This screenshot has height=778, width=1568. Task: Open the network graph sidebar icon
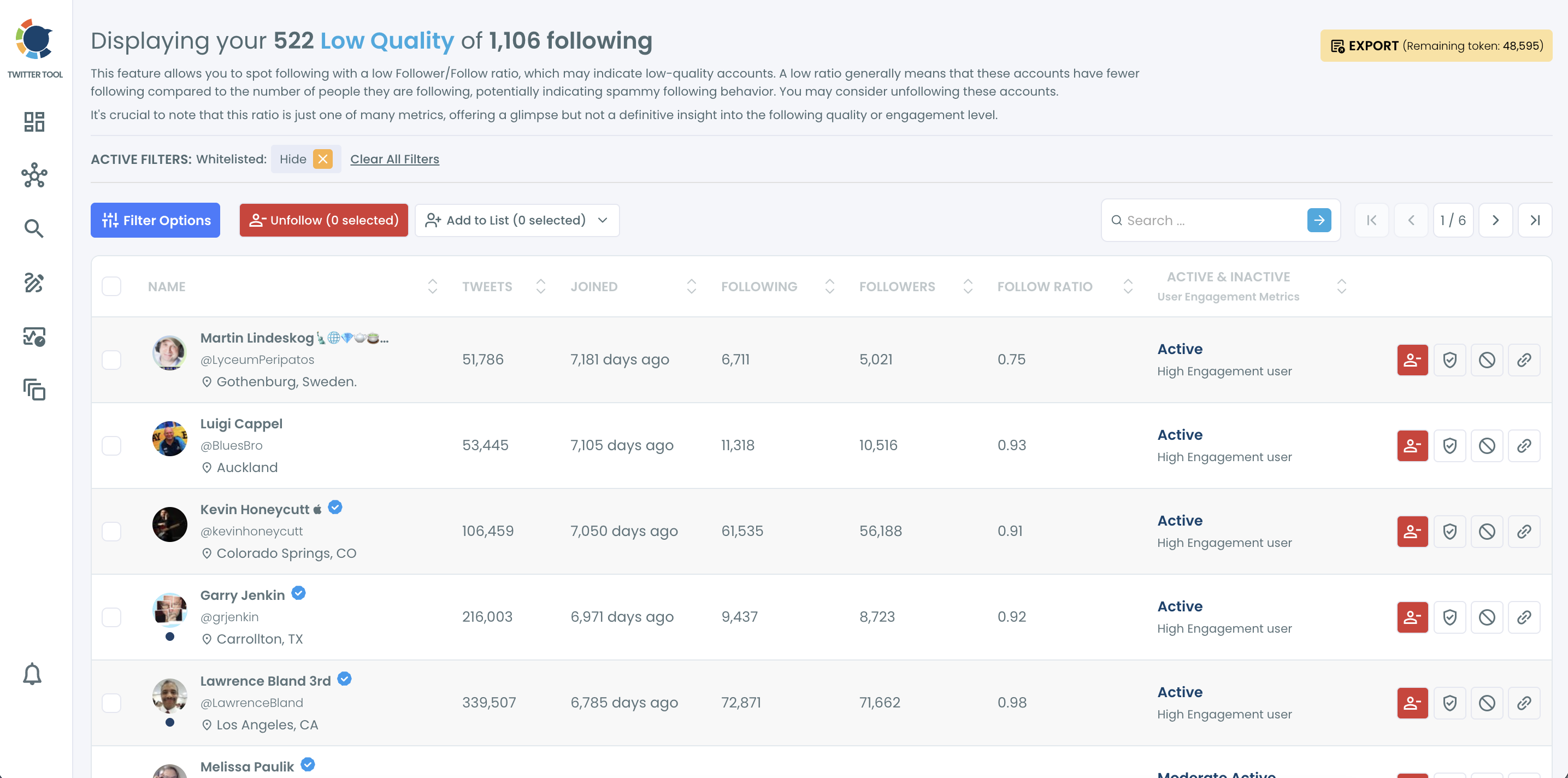tap(34, 175)
